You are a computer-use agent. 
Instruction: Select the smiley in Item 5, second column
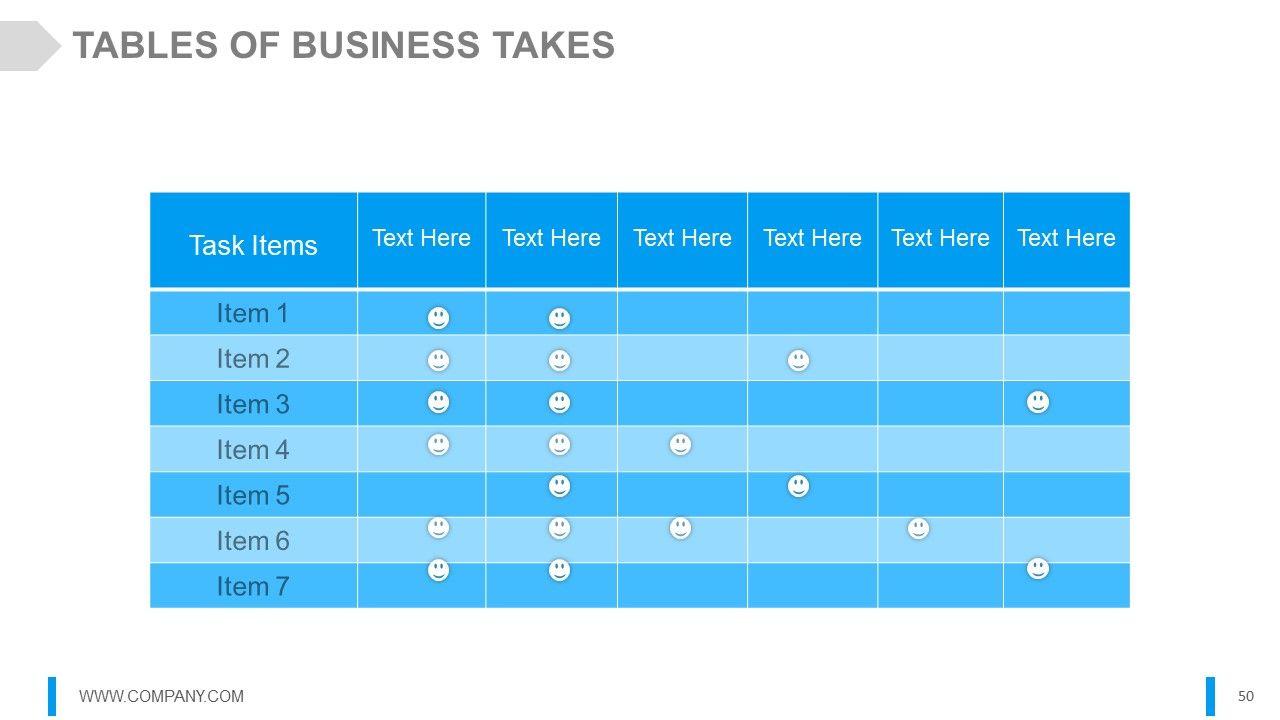559,486
